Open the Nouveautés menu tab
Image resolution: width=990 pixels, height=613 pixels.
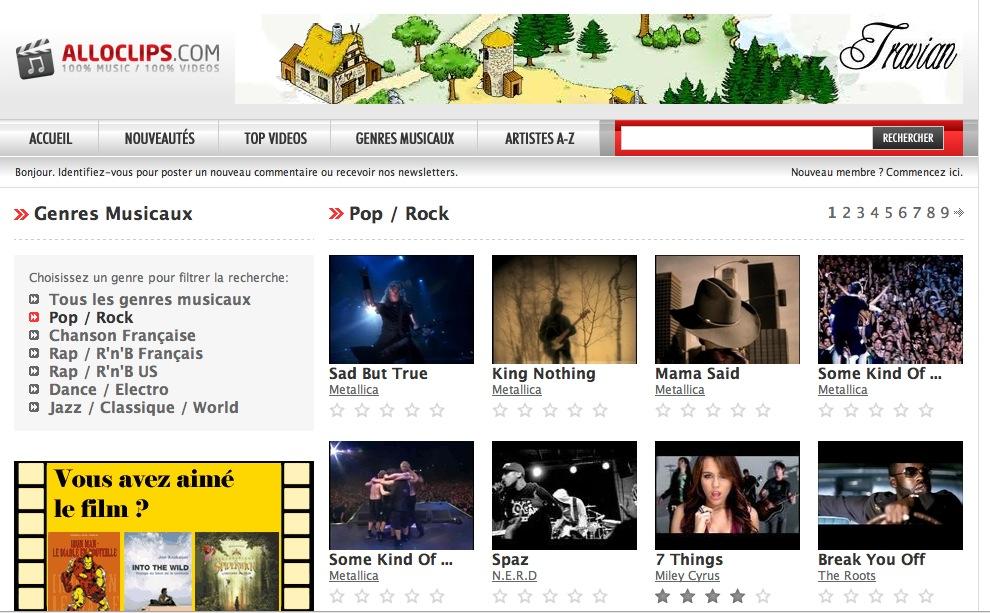click(159, 138)
